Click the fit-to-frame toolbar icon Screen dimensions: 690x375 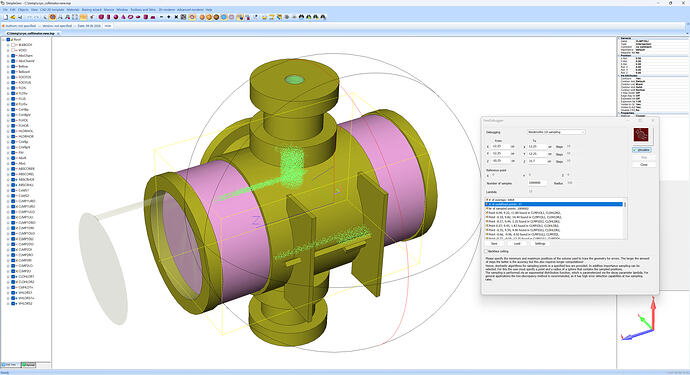pyautogui.click(x=75, y=17)
